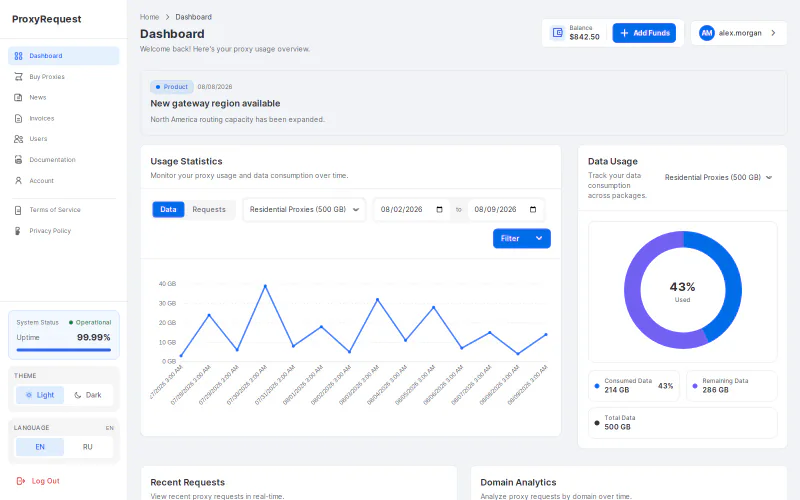Click the AM user avatar

point(707,33)
